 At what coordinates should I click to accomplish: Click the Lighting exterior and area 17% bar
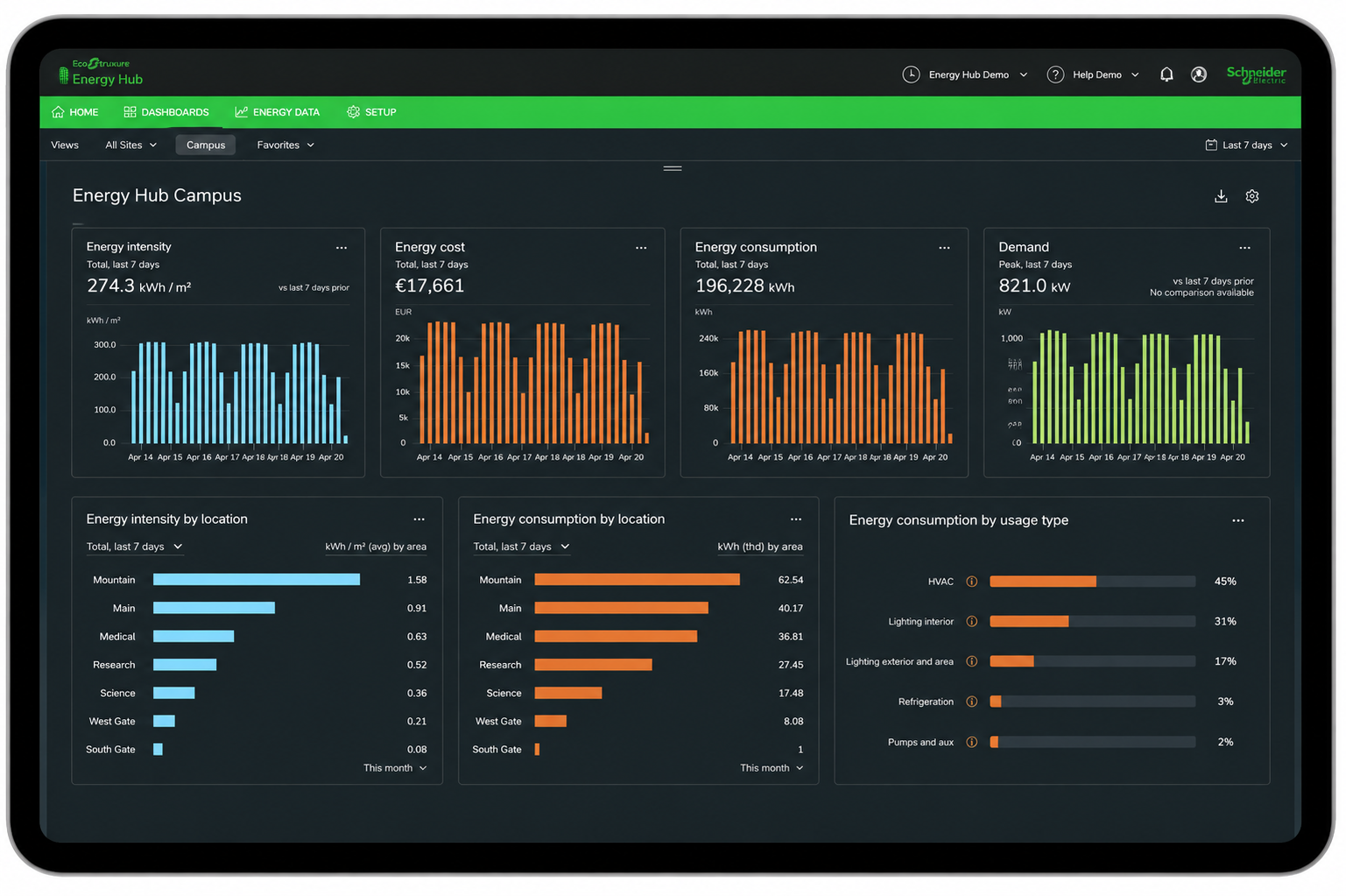[x=1093, y=662]
